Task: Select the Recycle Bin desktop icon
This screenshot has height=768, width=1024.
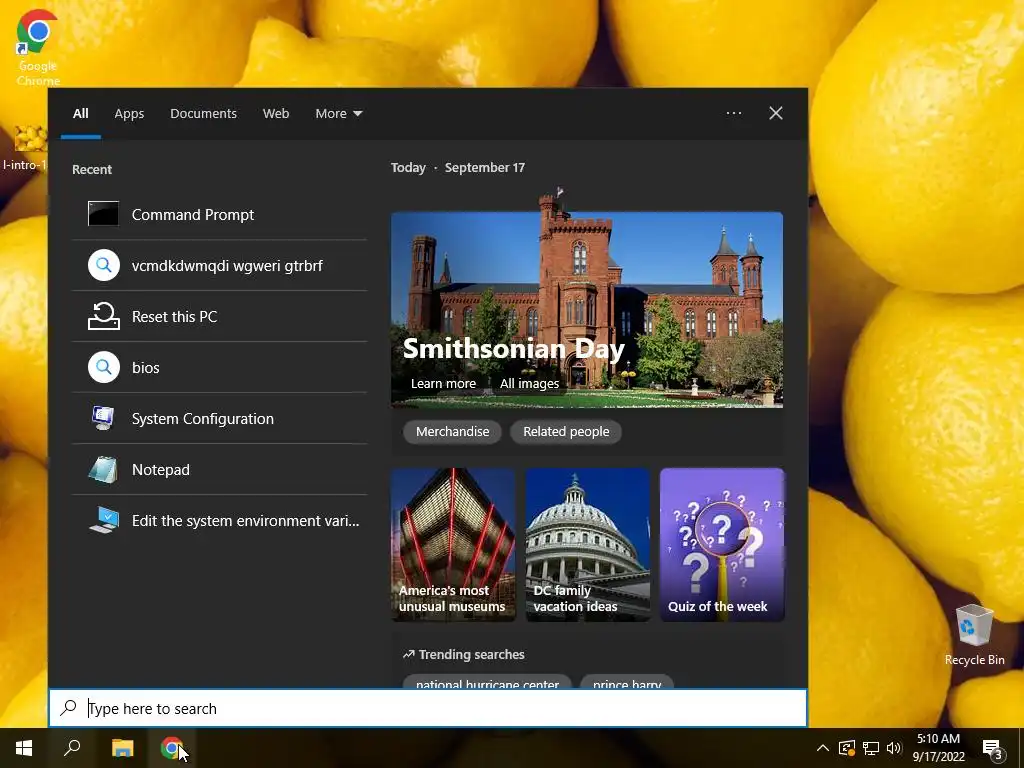Action: pos(974,635)
